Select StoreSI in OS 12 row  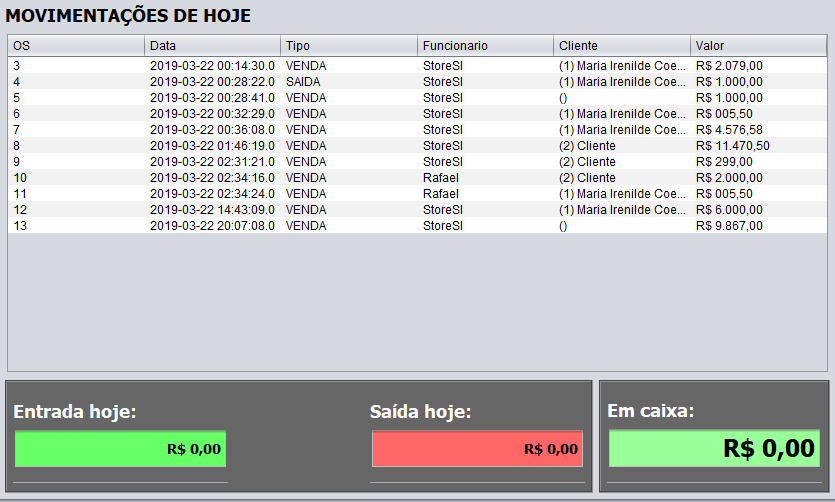point(443,209)
